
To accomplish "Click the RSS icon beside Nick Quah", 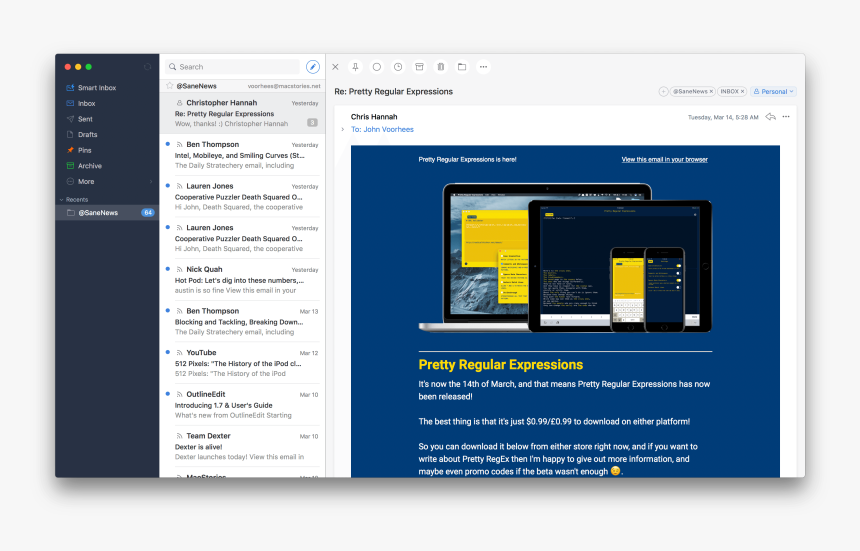I will [179, 269].
